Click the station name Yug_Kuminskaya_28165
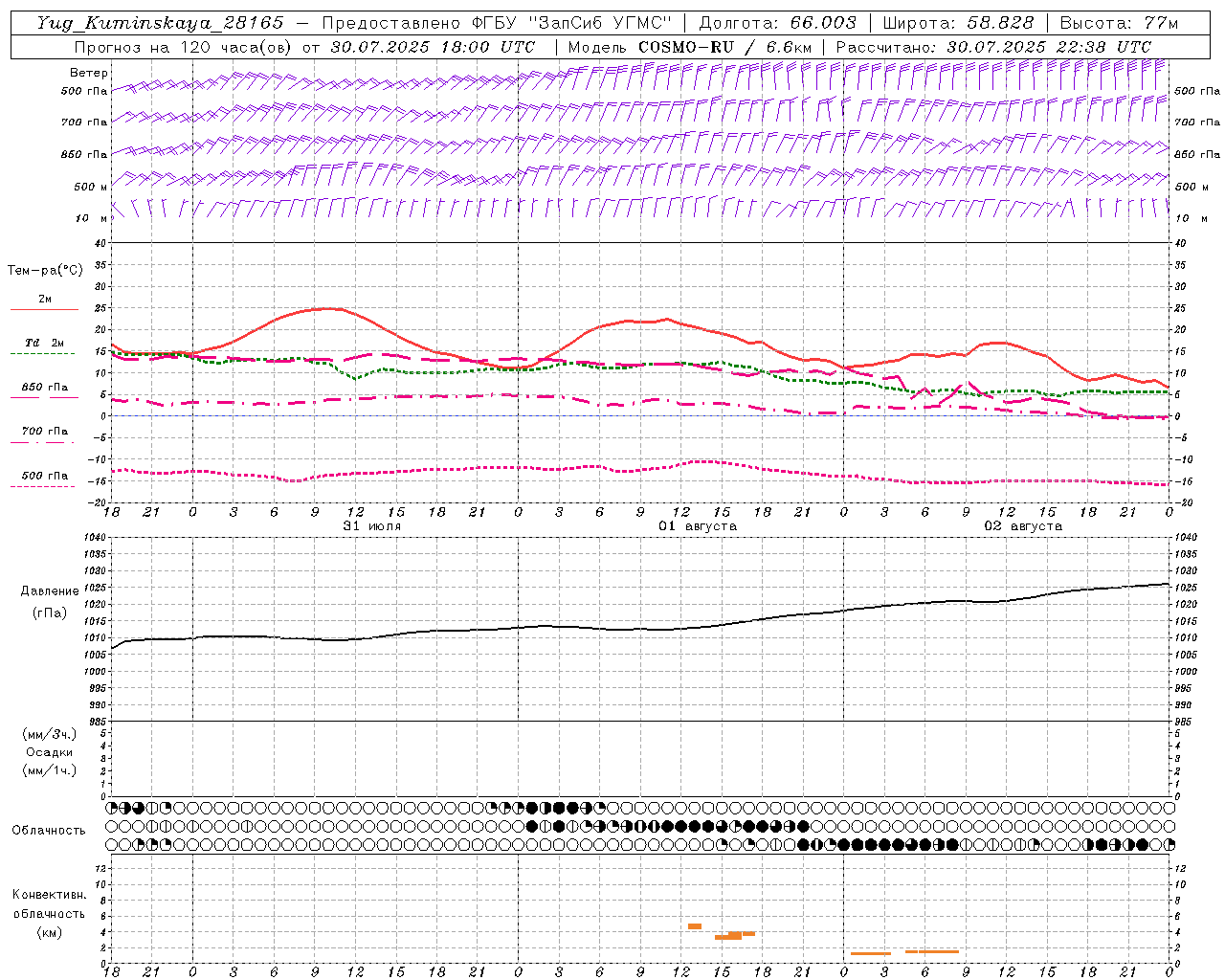The height and width of the screenshot is (980, 1225). [160, 23]
